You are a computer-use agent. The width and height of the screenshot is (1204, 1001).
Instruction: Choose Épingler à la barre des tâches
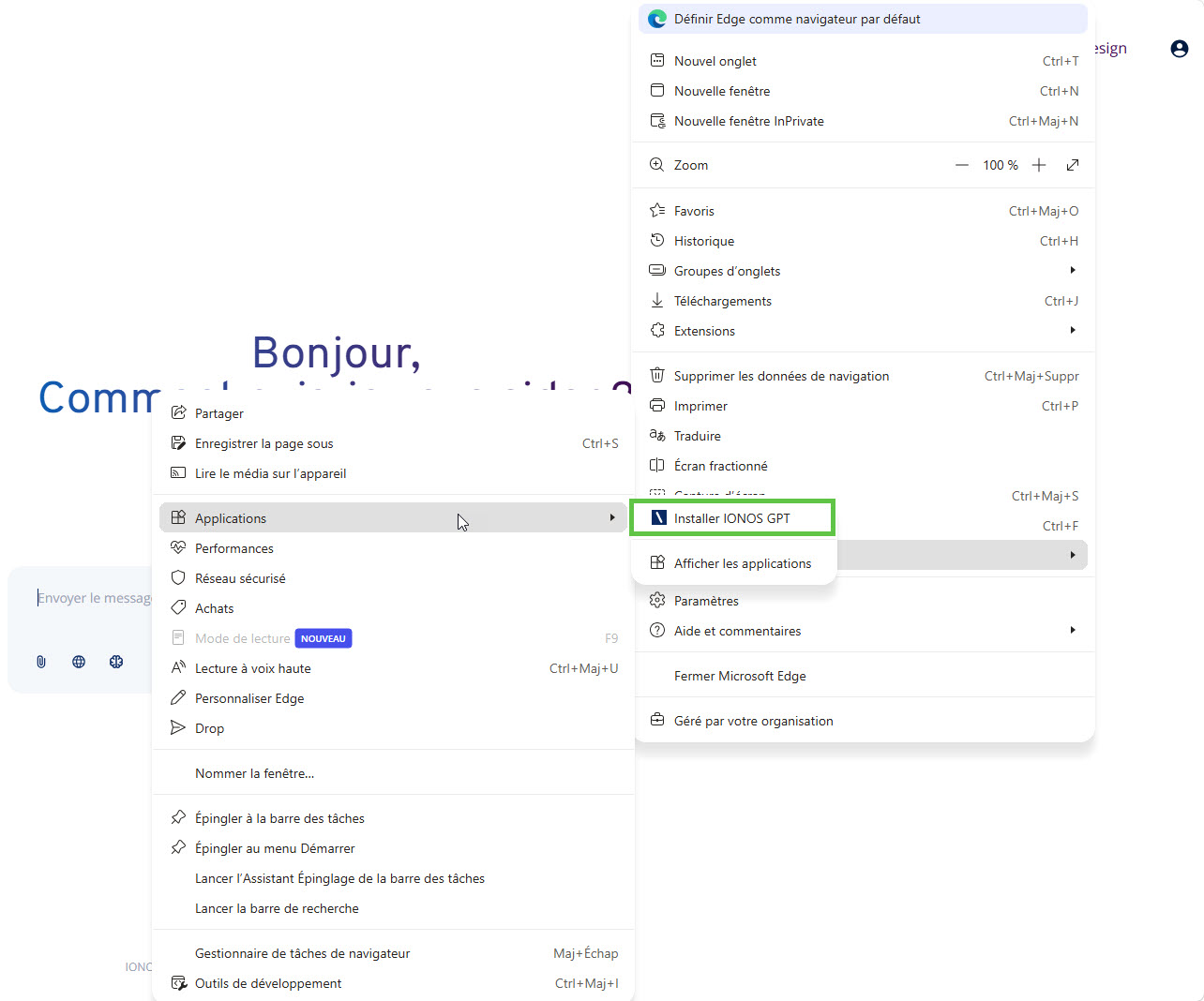(393, 818)
